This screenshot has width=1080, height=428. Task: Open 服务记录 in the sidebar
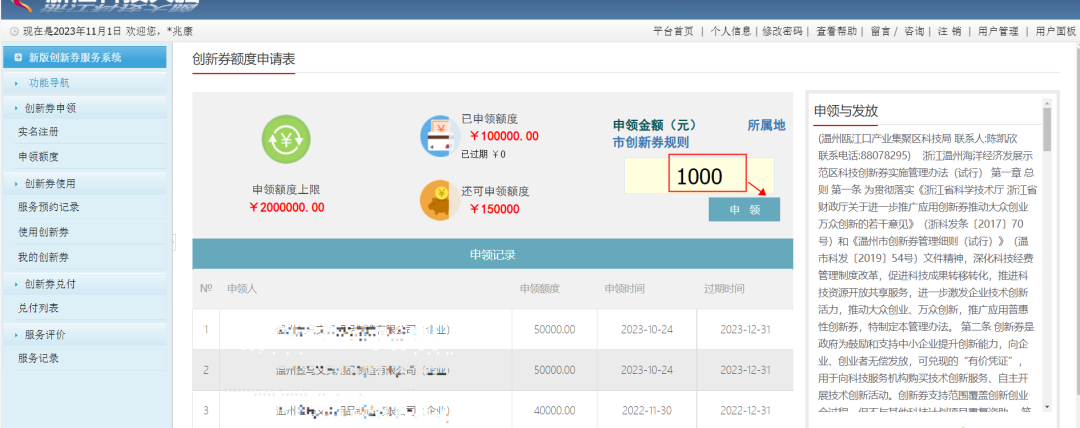pos(38,358)
